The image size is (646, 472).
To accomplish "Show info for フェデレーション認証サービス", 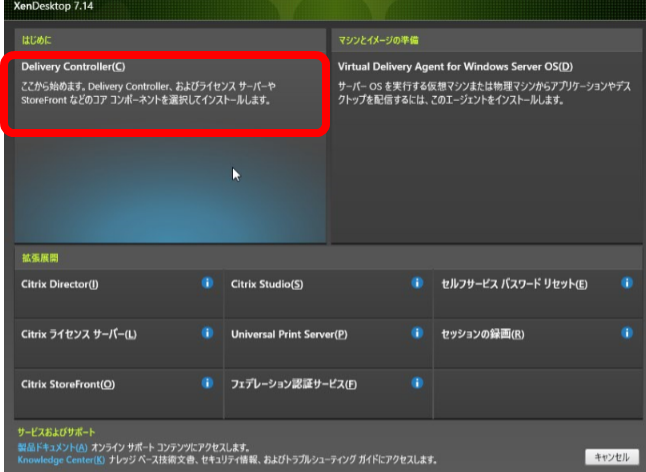I will click(x=417, y=383).
